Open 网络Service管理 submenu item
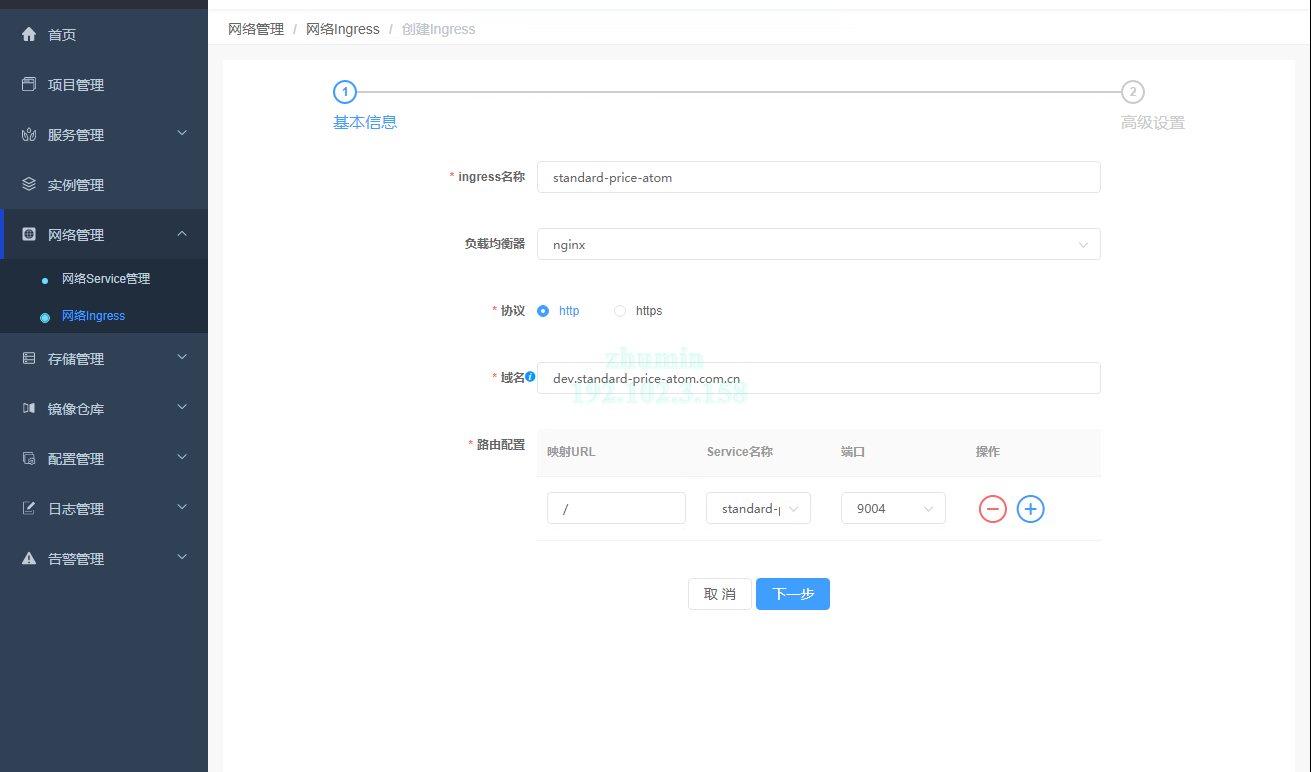This screenshot has height=772, width=1311. click(x=104, y=279)
